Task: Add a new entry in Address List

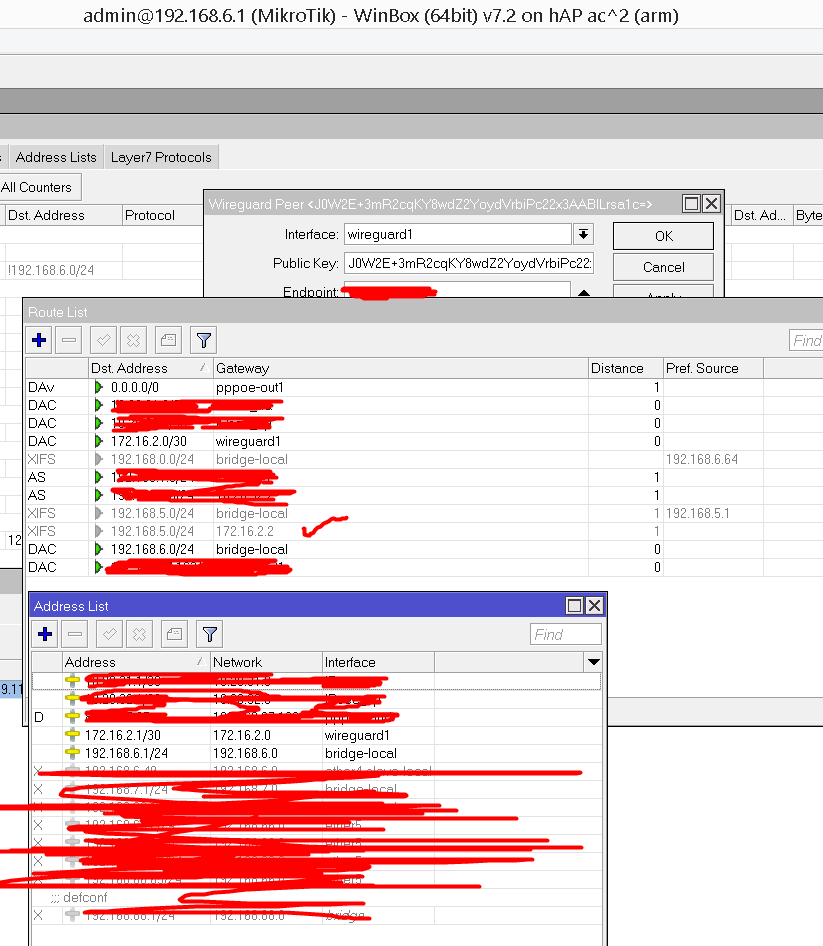Action: pos(45,634)
